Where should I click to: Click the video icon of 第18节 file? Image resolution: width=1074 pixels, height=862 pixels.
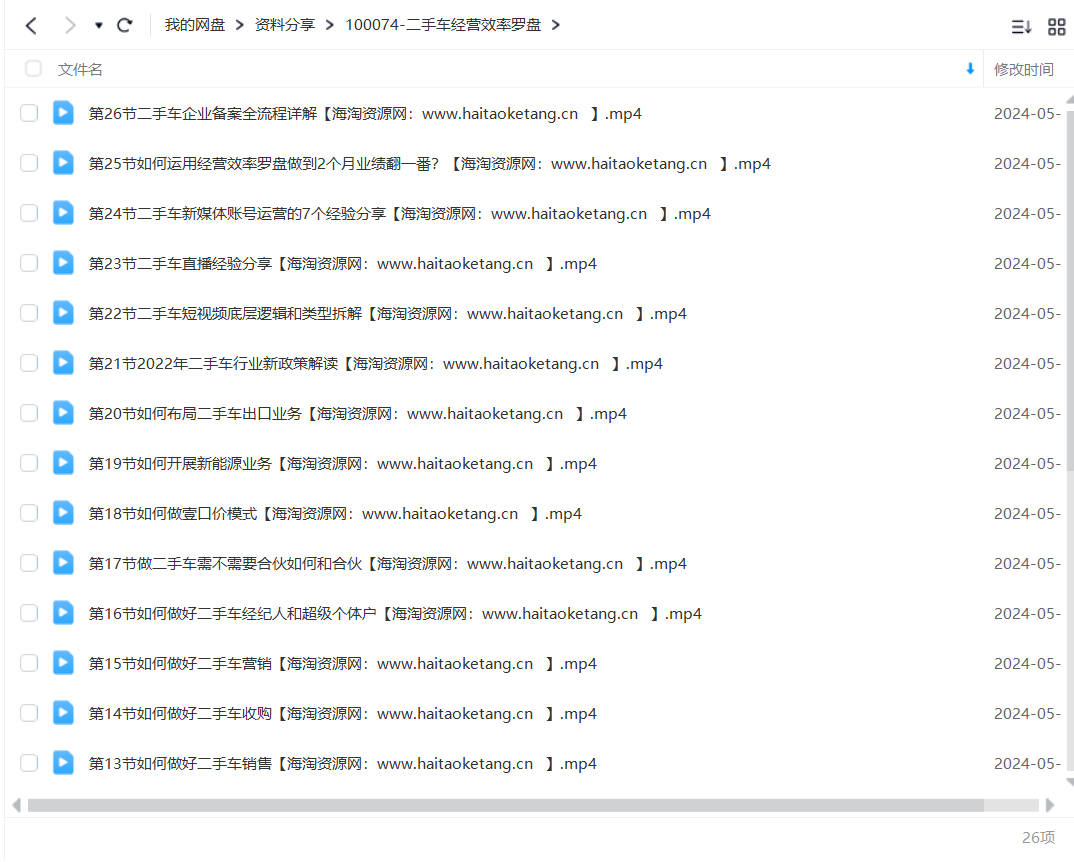tap(63, 513)
